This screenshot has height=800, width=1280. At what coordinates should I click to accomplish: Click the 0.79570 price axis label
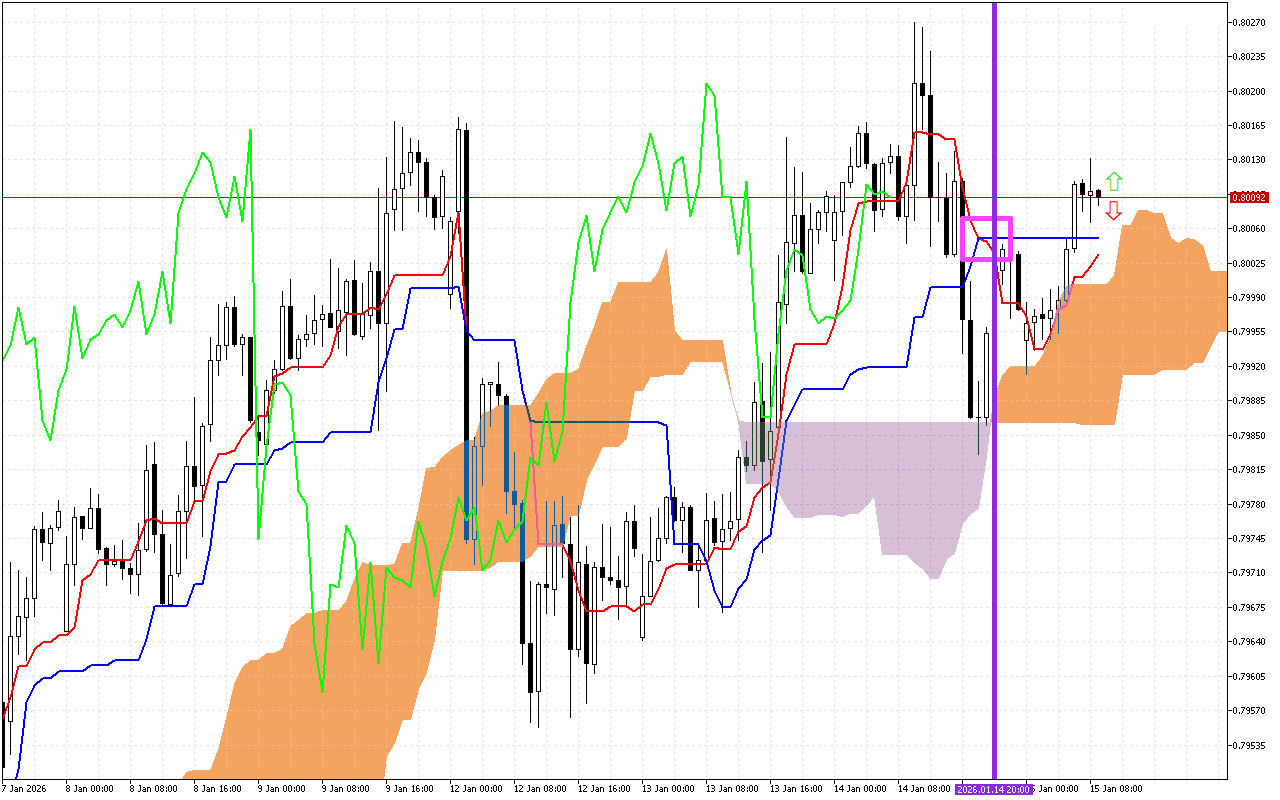pos(1248,711)
